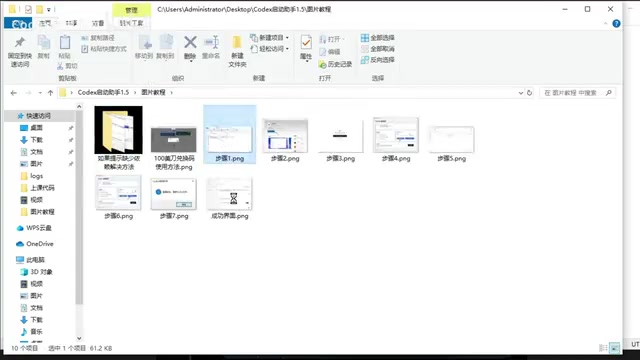Collapse the ribbon using the chevron
640x360 pixels.
tap(605, 24)
